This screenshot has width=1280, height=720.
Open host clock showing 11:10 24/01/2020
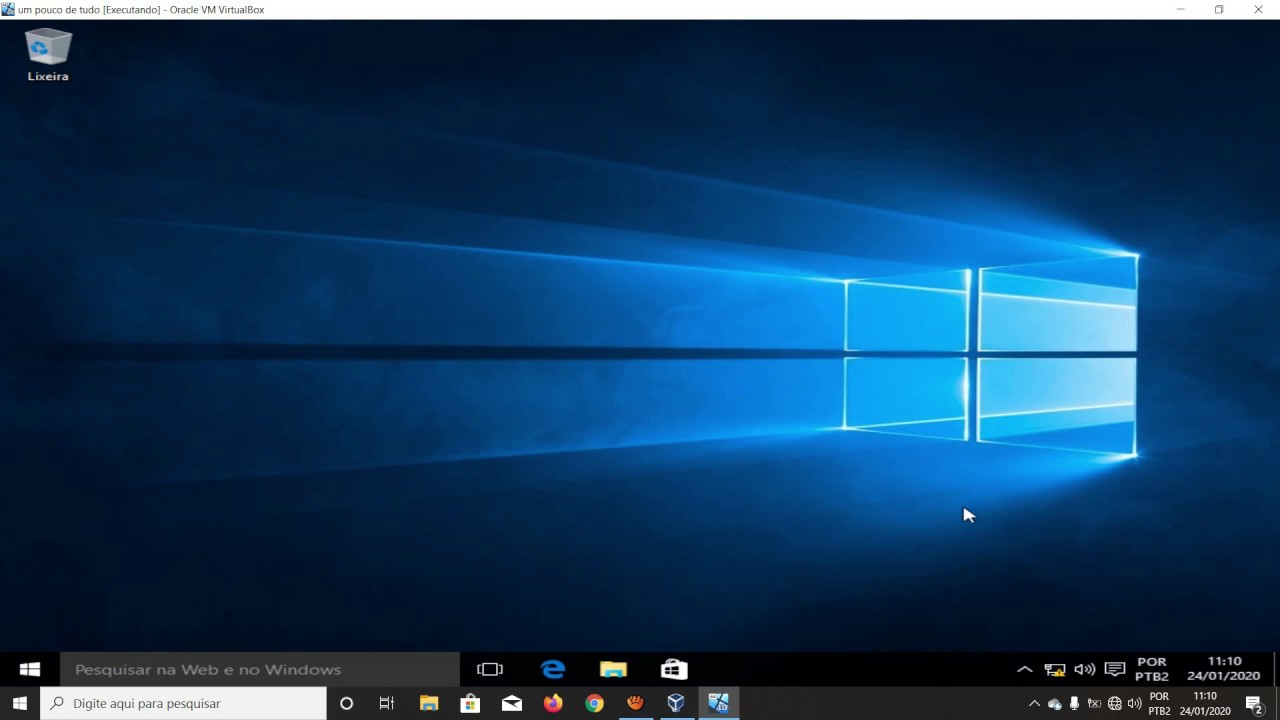click(1205, 703)
